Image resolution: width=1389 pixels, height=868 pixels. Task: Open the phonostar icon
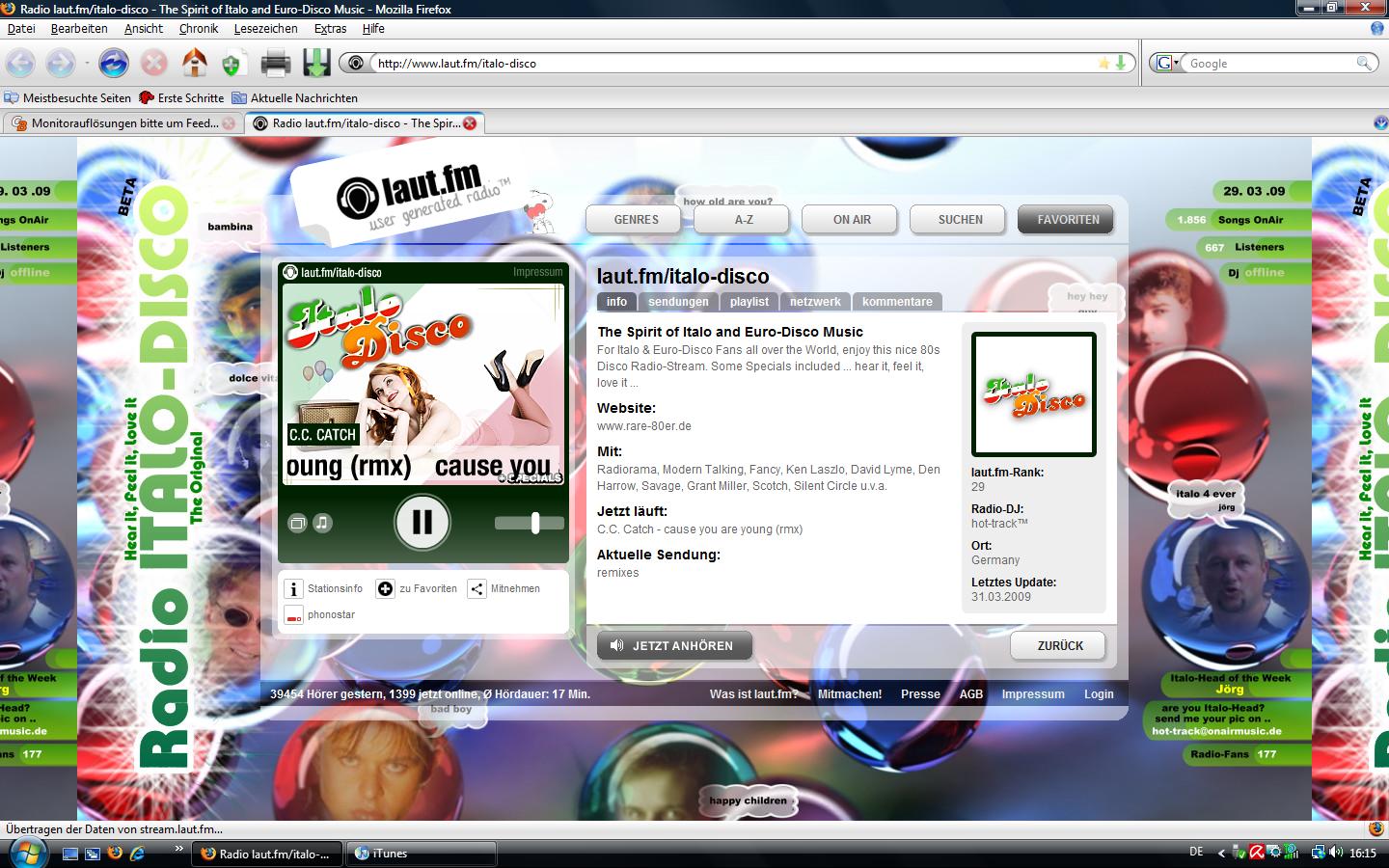coord(293,615)
